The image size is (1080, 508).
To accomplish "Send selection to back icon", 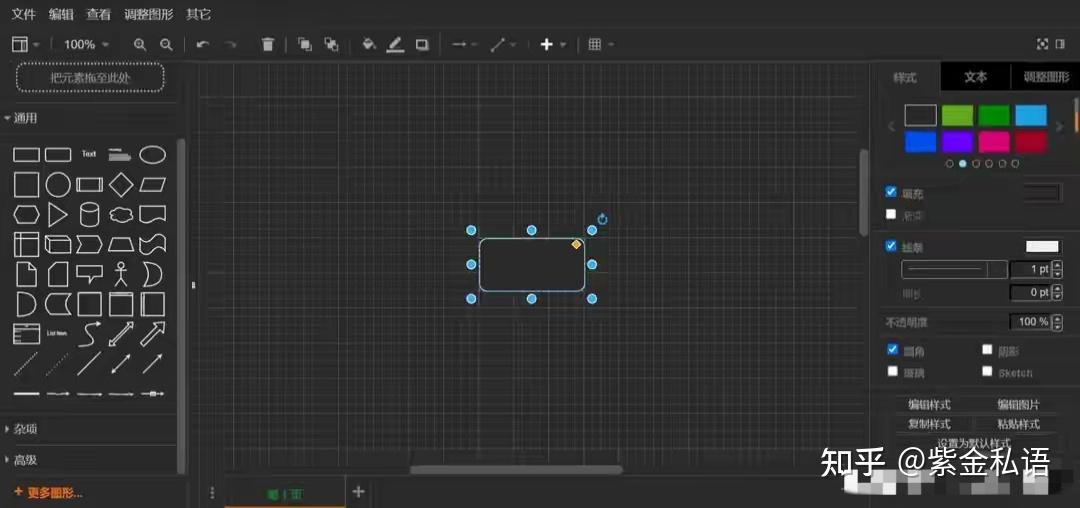I will tap(331, 45).
